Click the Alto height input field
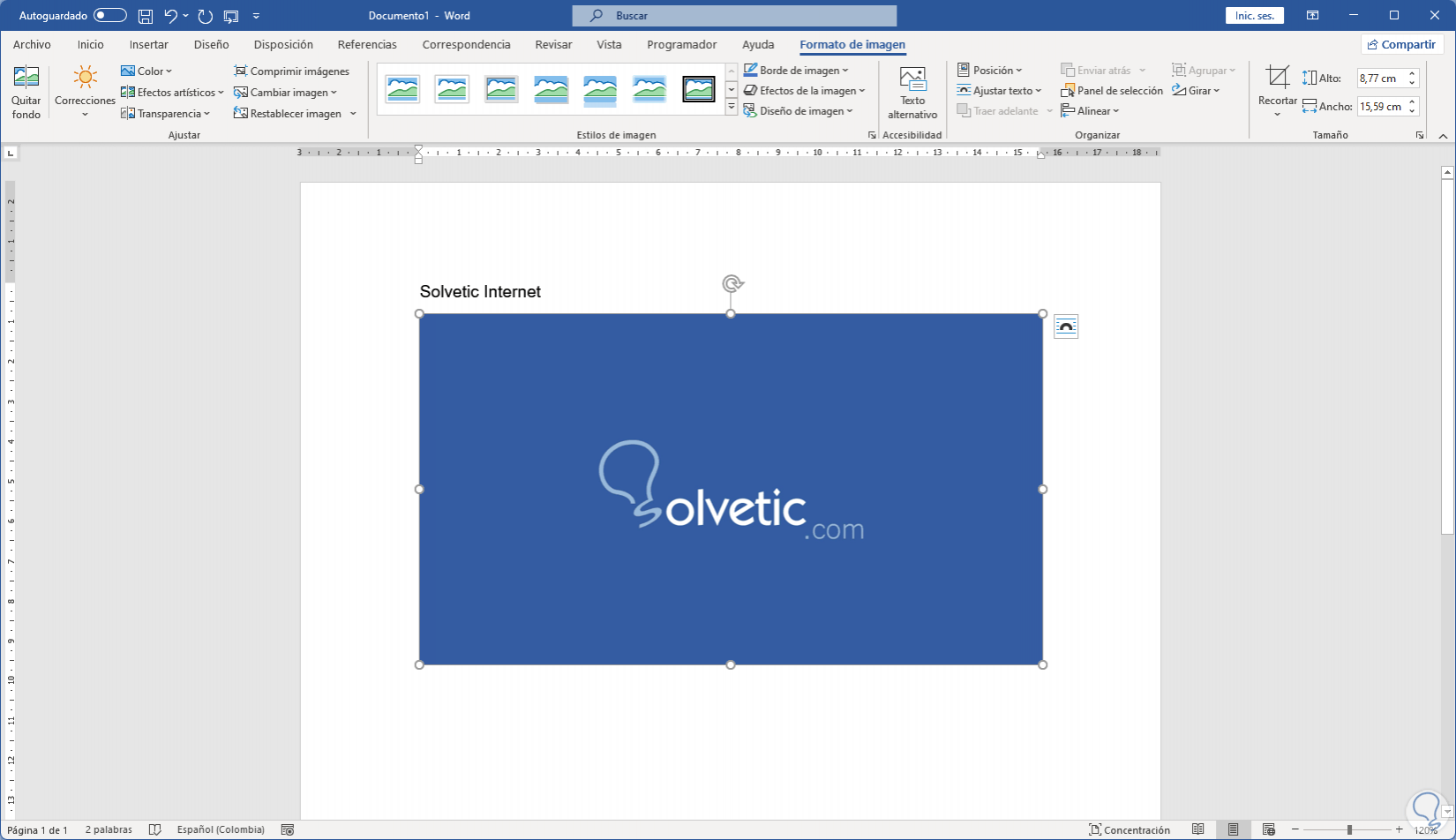1456x840 pixels. pyautogui.click(x=1381, y=79)
